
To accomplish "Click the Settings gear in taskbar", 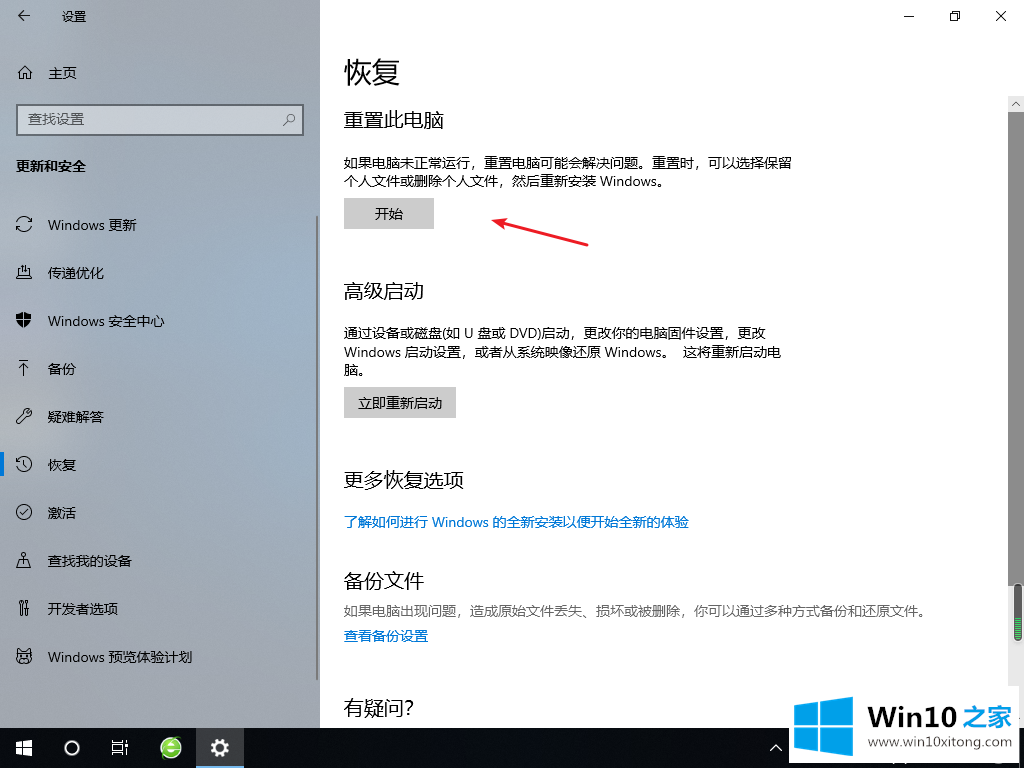I will [x=219, y=748].
